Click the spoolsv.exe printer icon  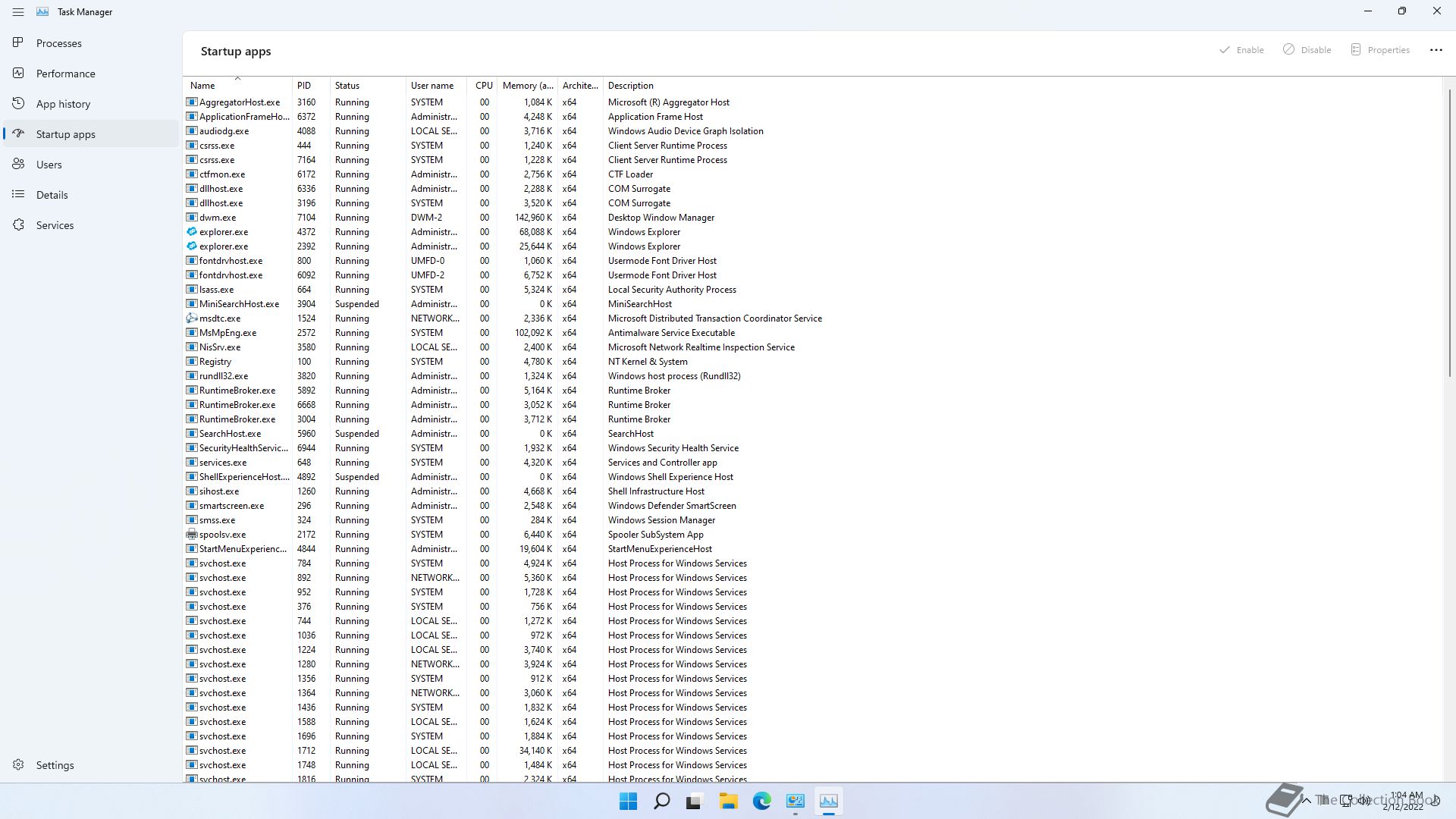(x=192, y=535)
